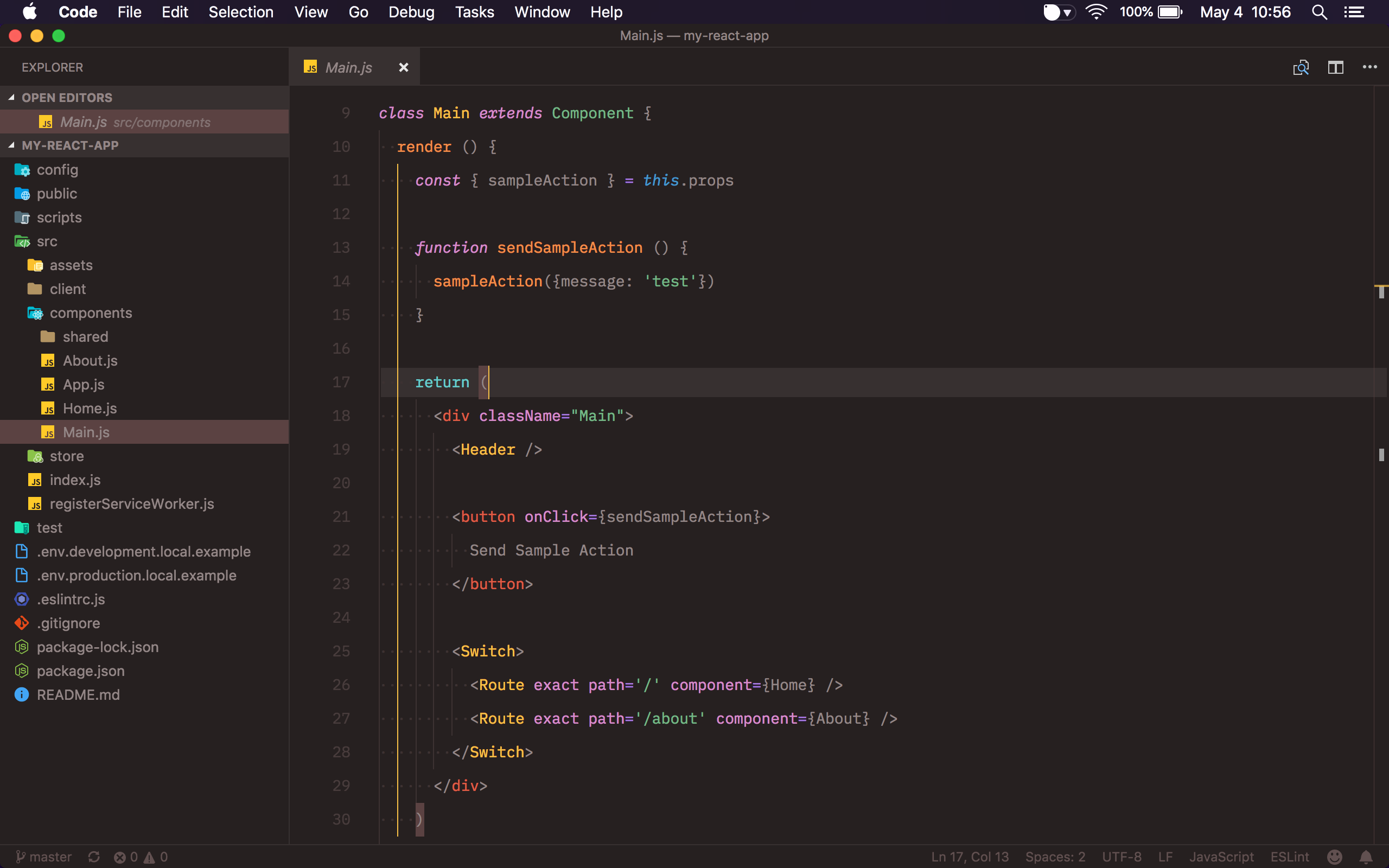
Task: Click the split editor icon
Action: pyautogui.click(x=1335, y=68)
